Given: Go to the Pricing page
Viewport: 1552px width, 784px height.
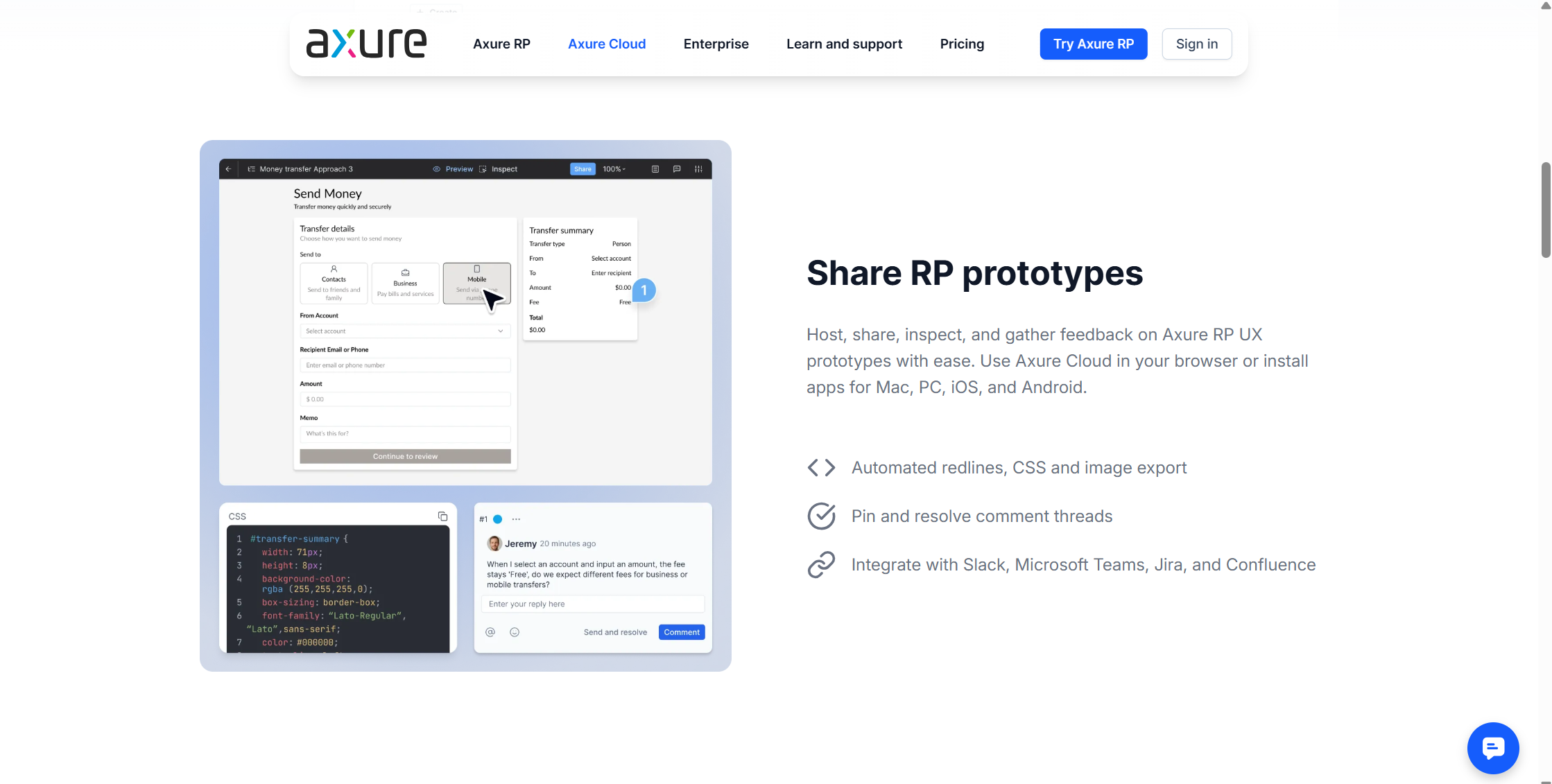Looking at the screenshot, I should pos(962,44).
